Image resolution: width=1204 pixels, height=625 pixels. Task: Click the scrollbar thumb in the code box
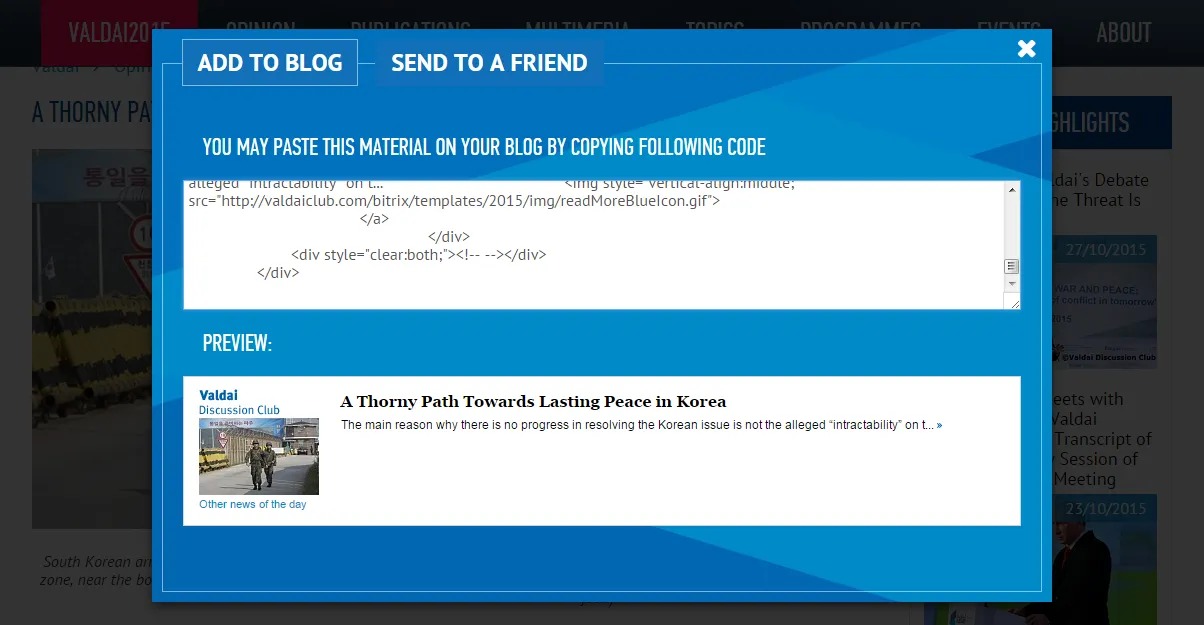[1012, 266]
